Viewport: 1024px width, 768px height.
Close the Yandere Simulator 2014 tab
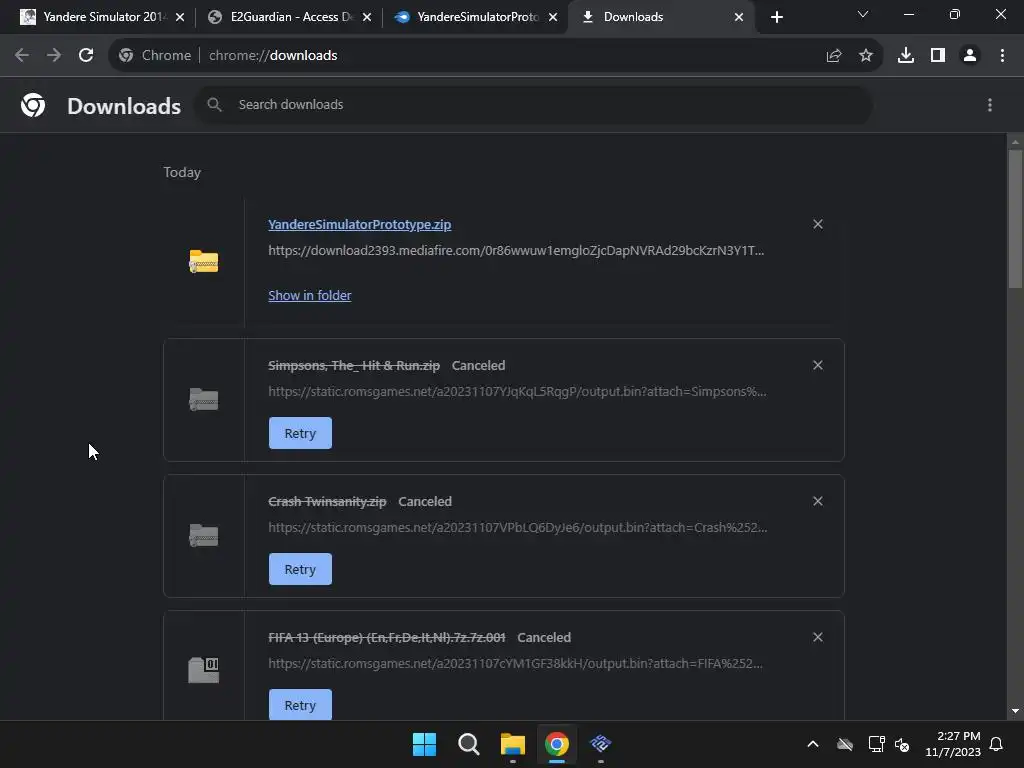pyautogui.click(x=180, y=17)
